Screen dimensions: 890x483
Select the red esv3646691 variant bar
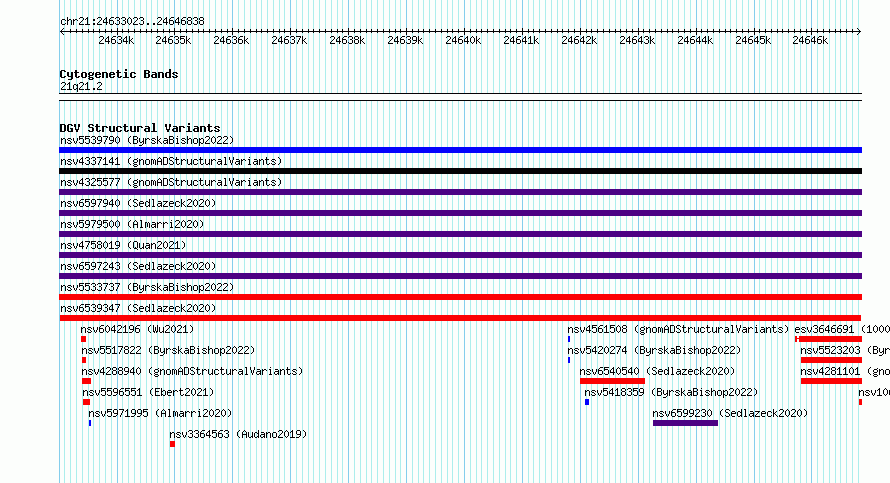[x=829, y=339]
